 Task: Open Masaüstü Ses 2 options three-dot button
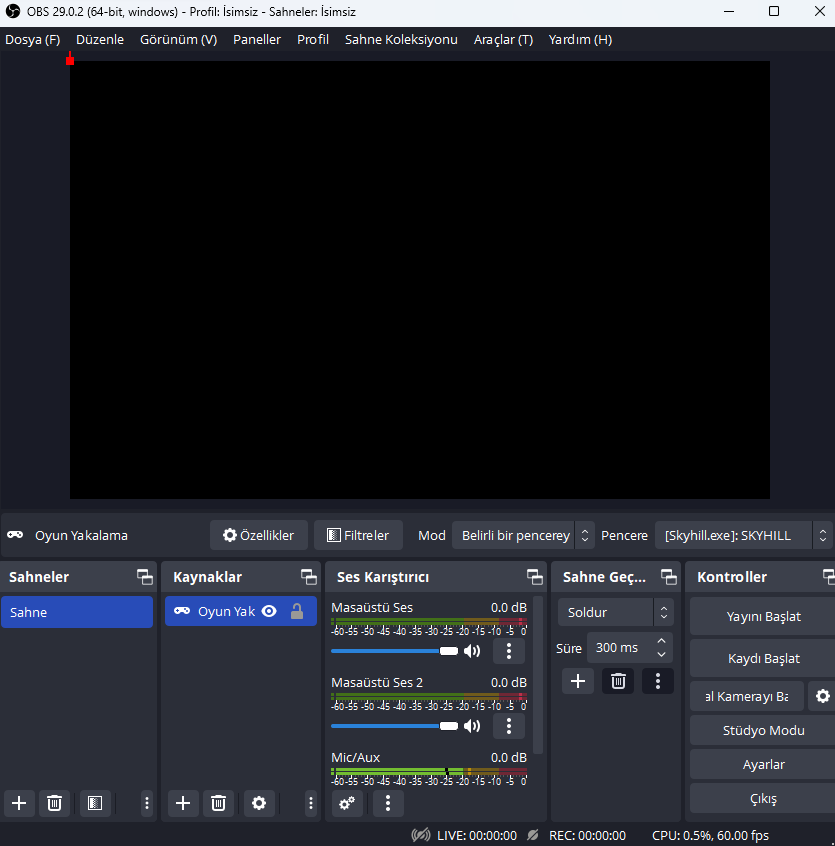(509, 726)
